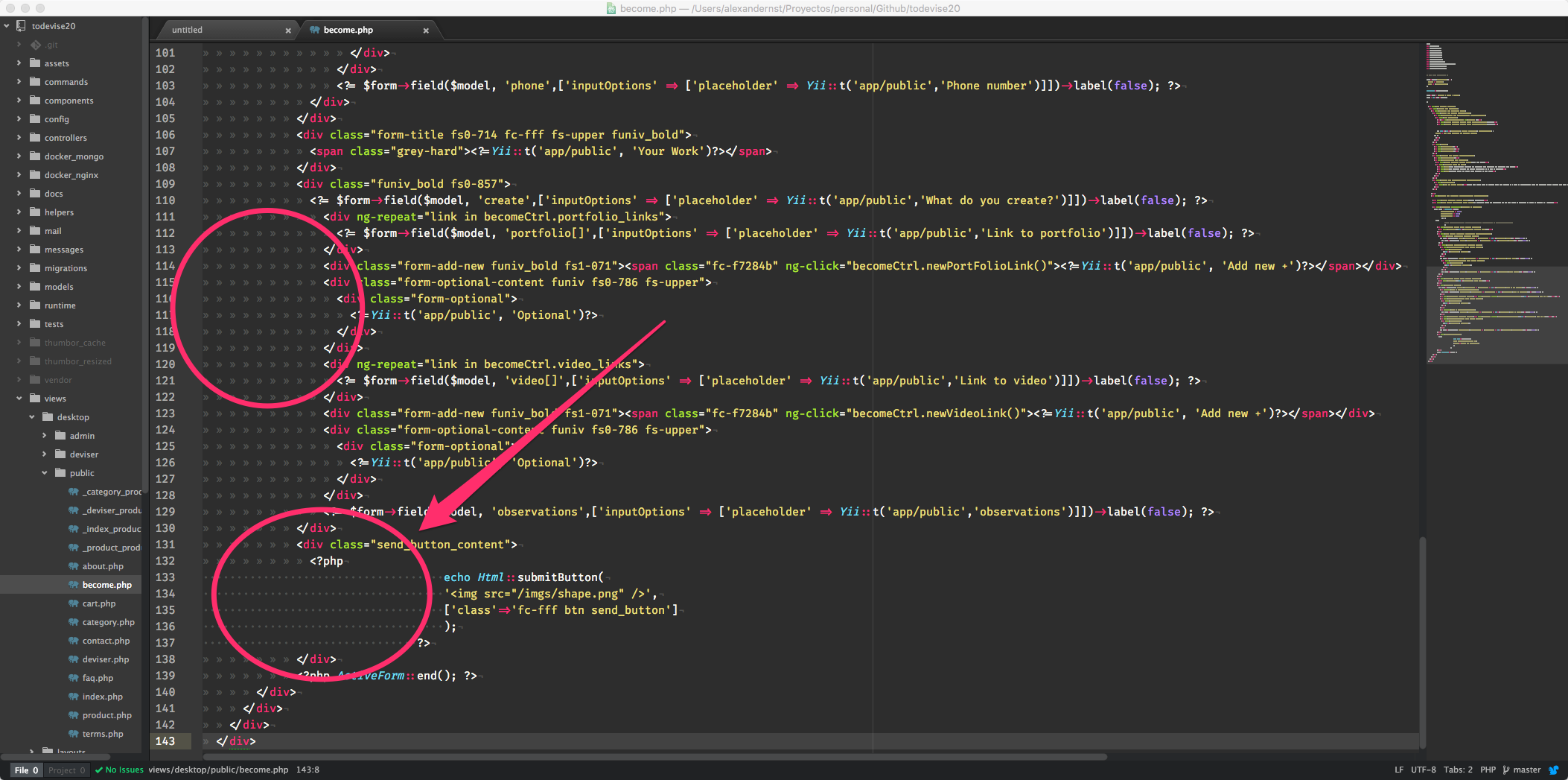Image resolution: width=1568 pixels, height=780 pixels.
Task: Click the PHP icon beside _category_prod file
Action: 74,492
